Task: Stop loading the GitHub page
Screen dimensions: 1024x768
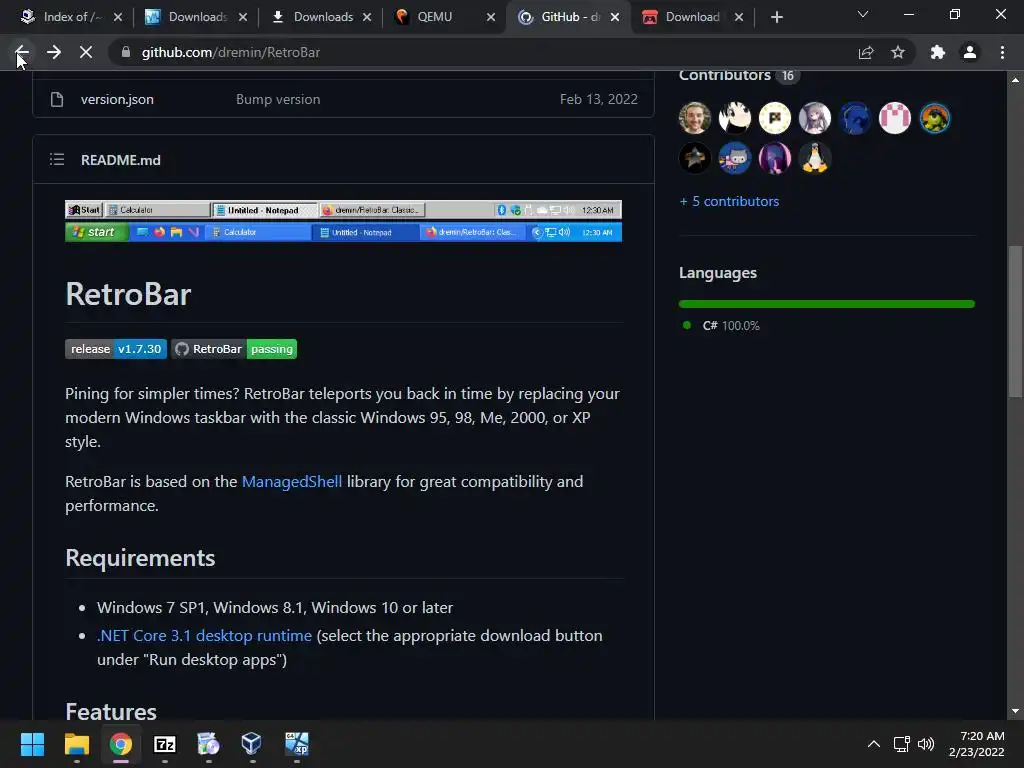Action: coord(86,52)
